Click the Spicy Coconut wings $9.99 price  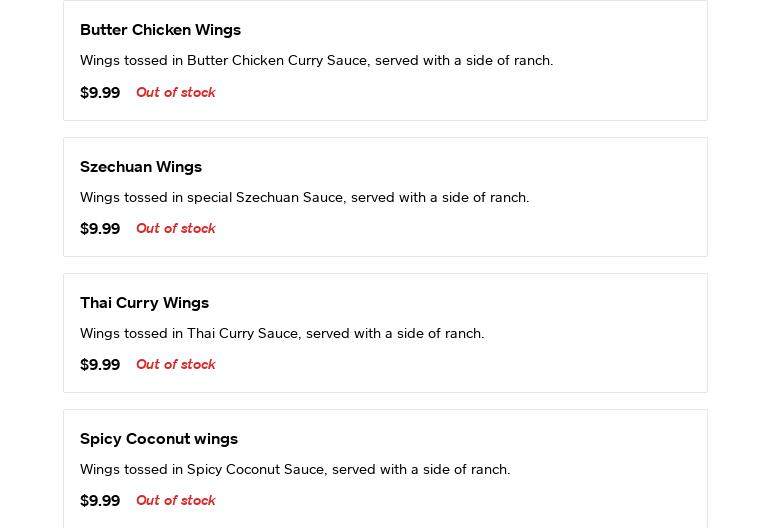coord(100,501)
